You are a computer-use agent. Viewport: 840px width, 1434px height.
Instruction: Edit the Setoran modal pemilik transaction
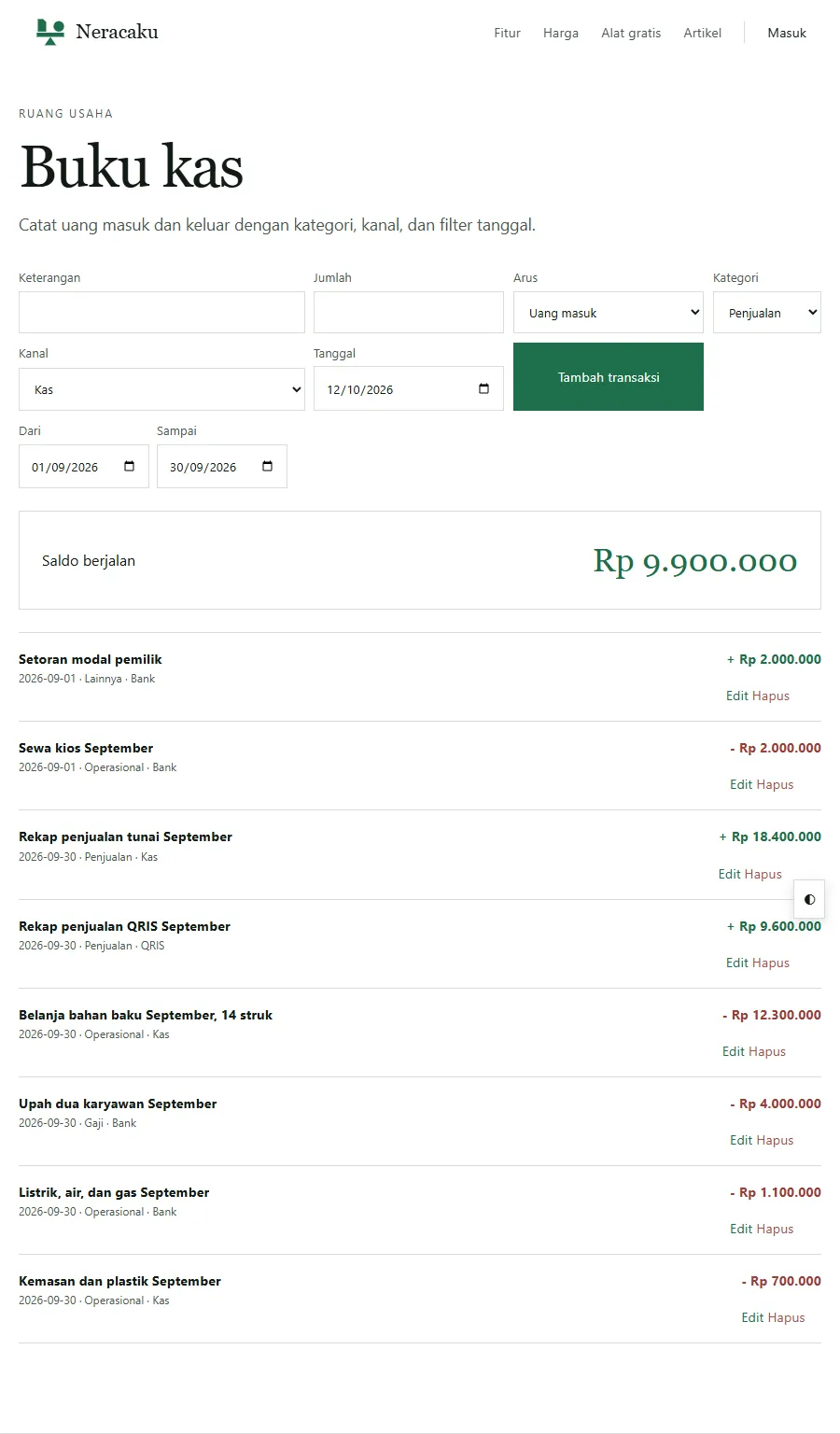[737, 696]
